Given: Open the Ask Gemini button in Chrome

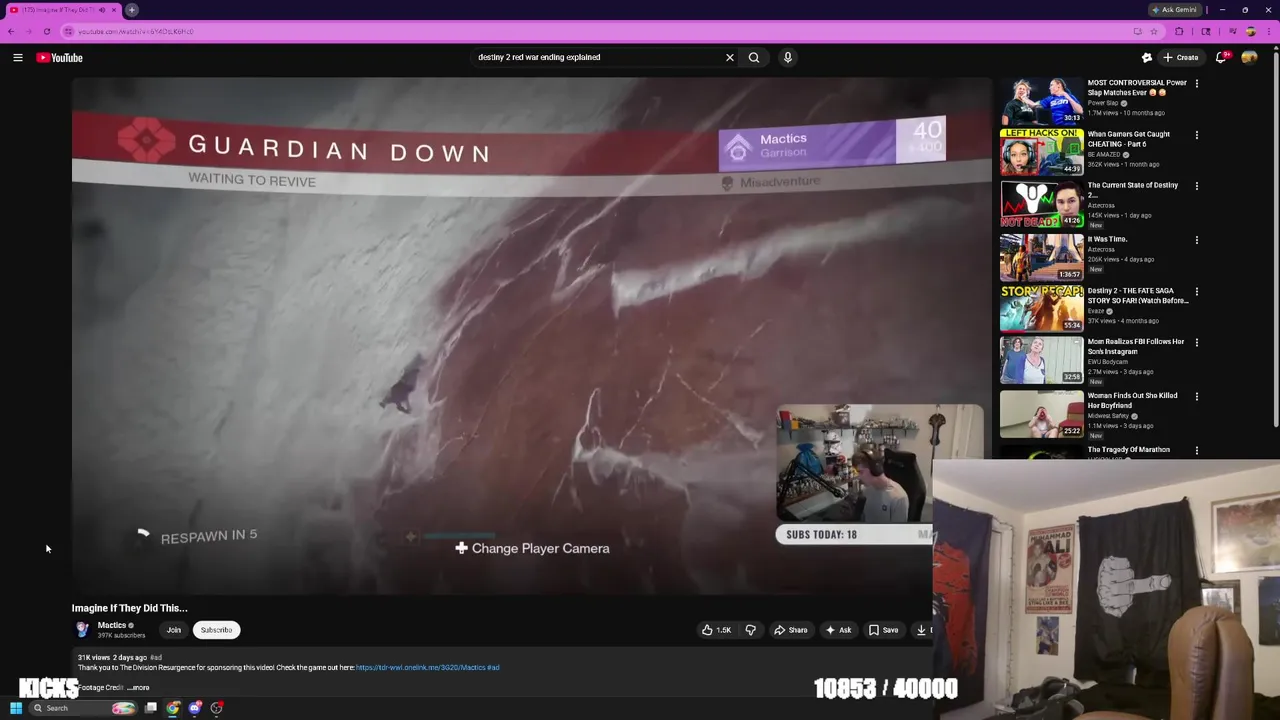Looking at the screenshot, I should [x=1174, y=10].
